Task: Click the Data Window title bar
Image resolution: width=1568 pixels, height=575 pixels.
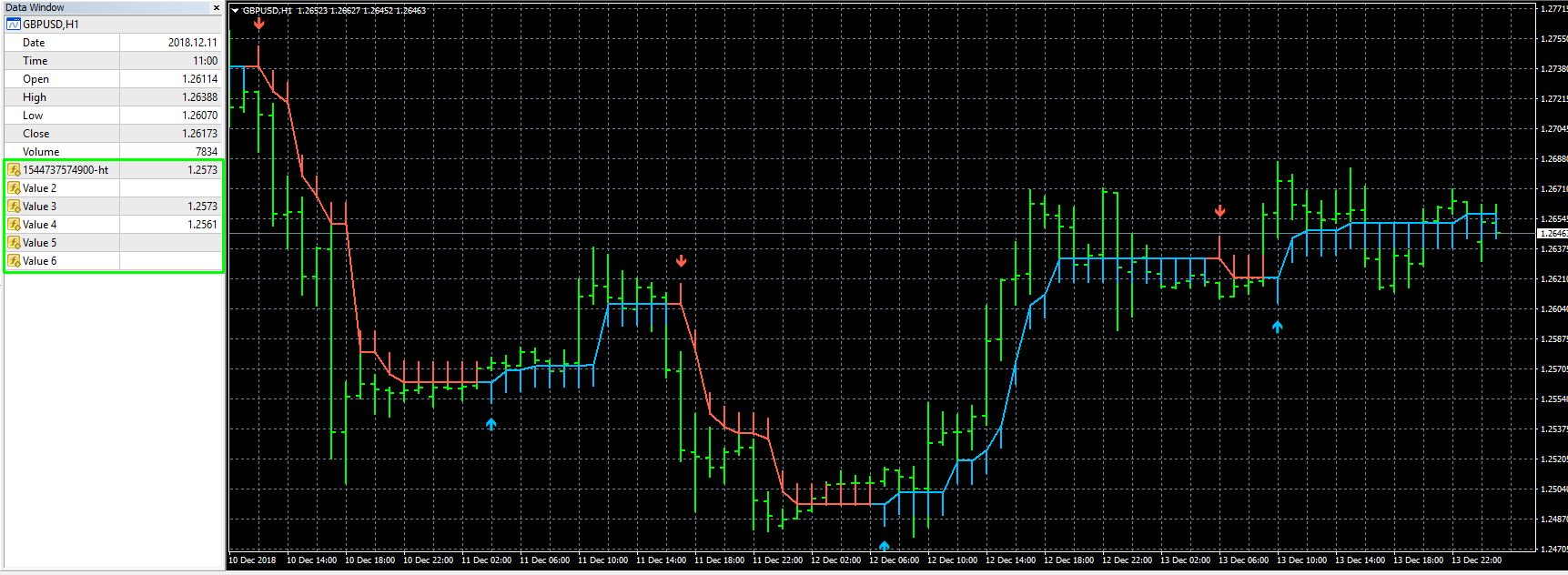Action: point(107,7)
